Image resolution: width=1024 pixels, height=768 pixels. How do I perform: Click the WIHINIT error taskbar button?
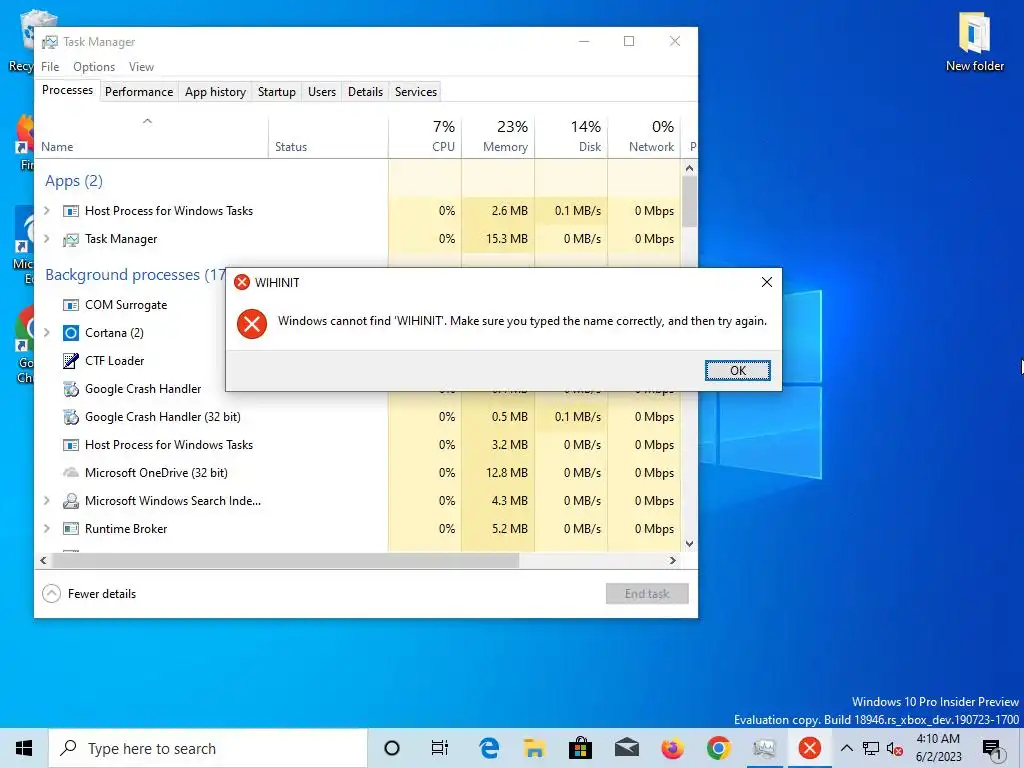tap(809, 748)
